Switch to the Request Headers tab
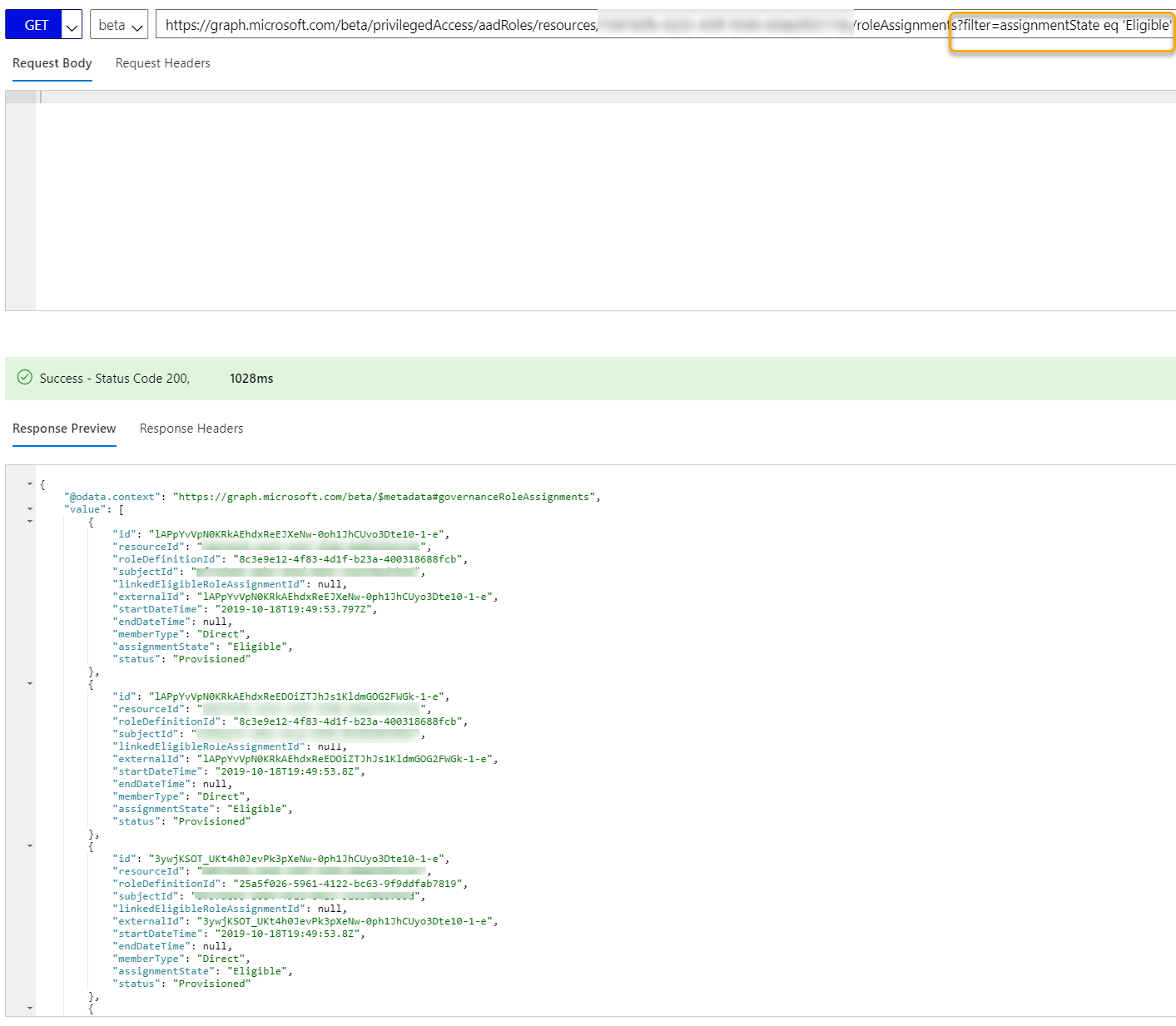The image size is (1176, 1026). [163, 63]
